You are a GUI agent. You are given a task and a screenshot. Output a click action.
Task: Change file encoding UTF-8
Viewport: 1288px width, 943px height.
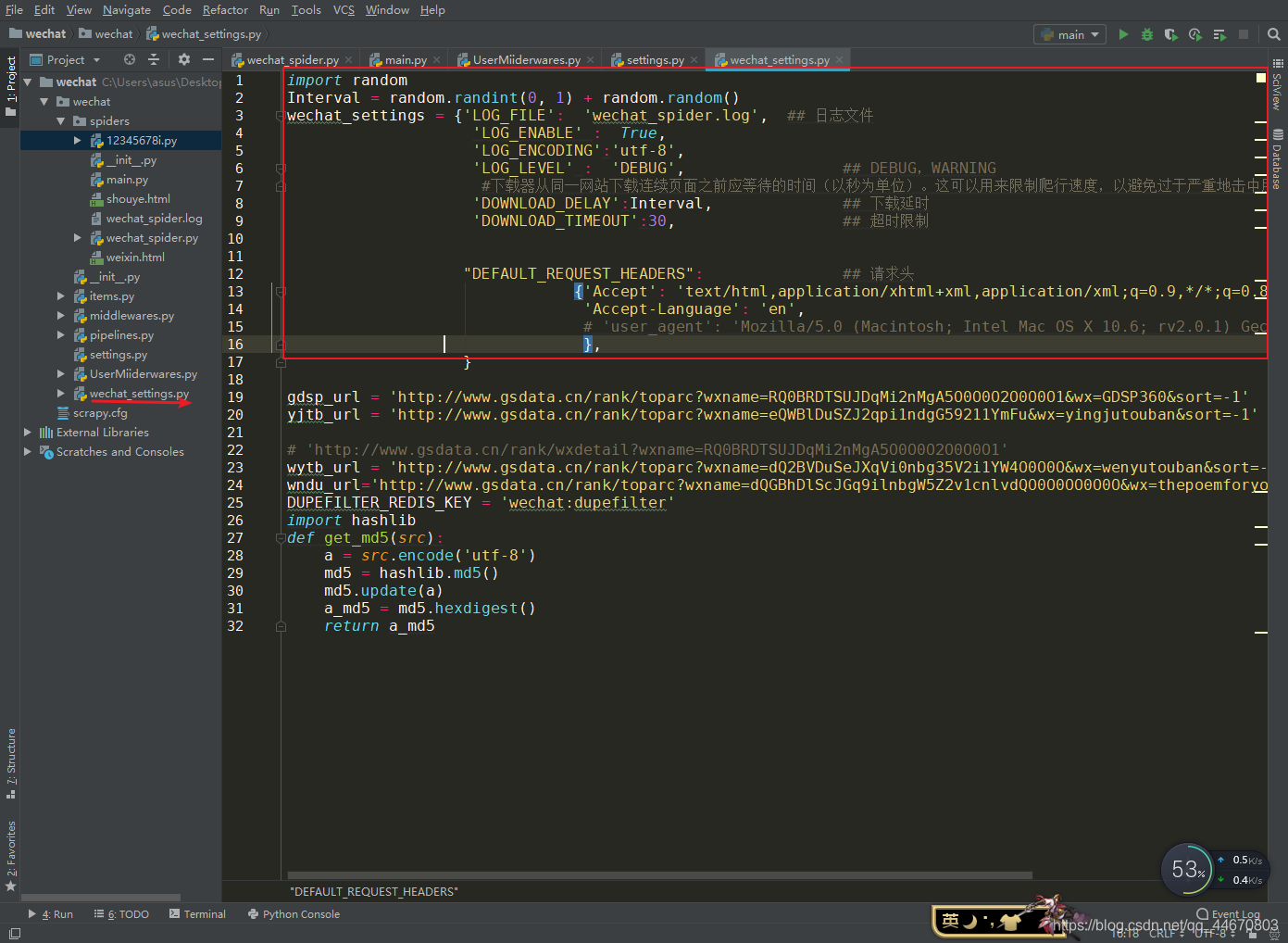(1215, 933)
